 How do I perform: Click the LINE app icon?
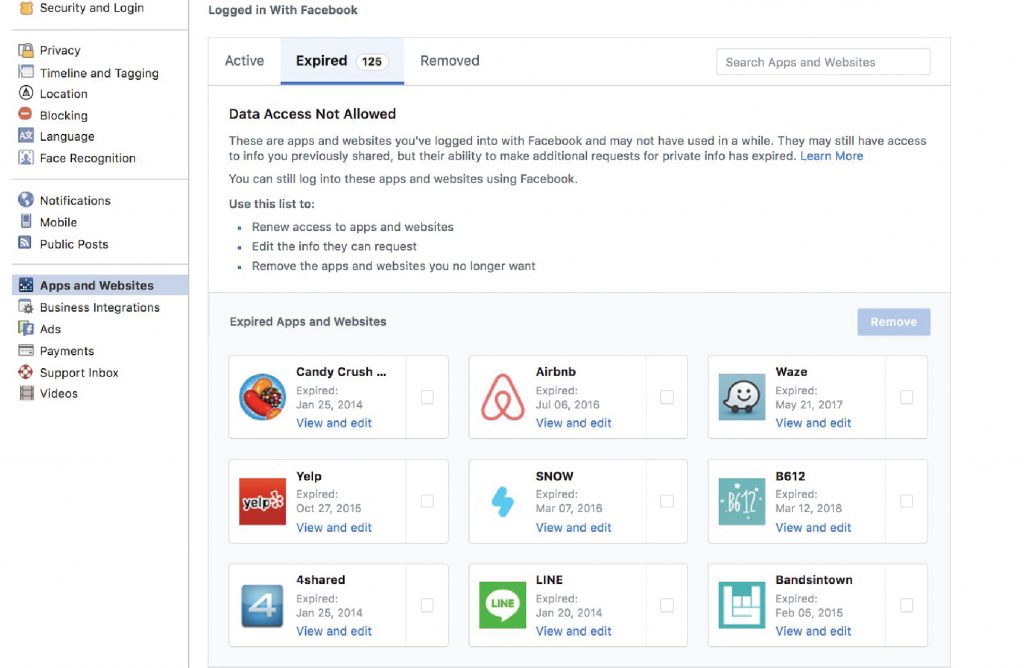(501, 604)
